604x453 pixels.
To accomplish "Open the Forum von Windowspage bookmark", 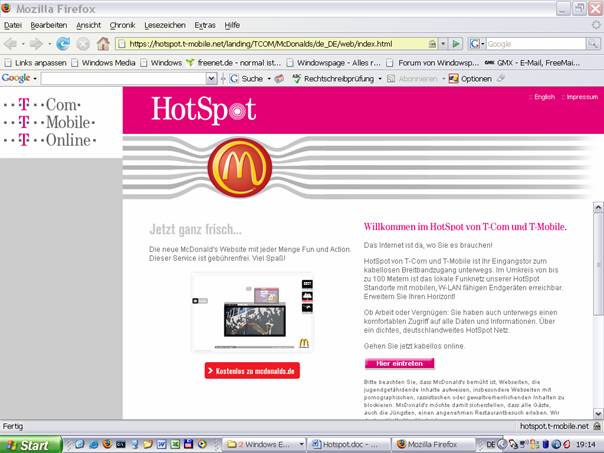I will pyautogui.click(x=433, y=62).
